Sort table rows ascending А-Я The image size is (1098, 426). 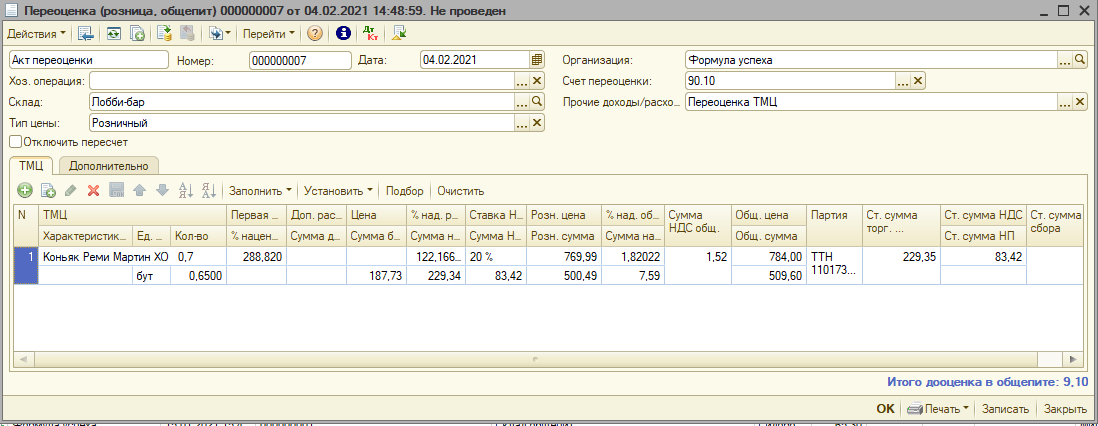coord(185,190)
